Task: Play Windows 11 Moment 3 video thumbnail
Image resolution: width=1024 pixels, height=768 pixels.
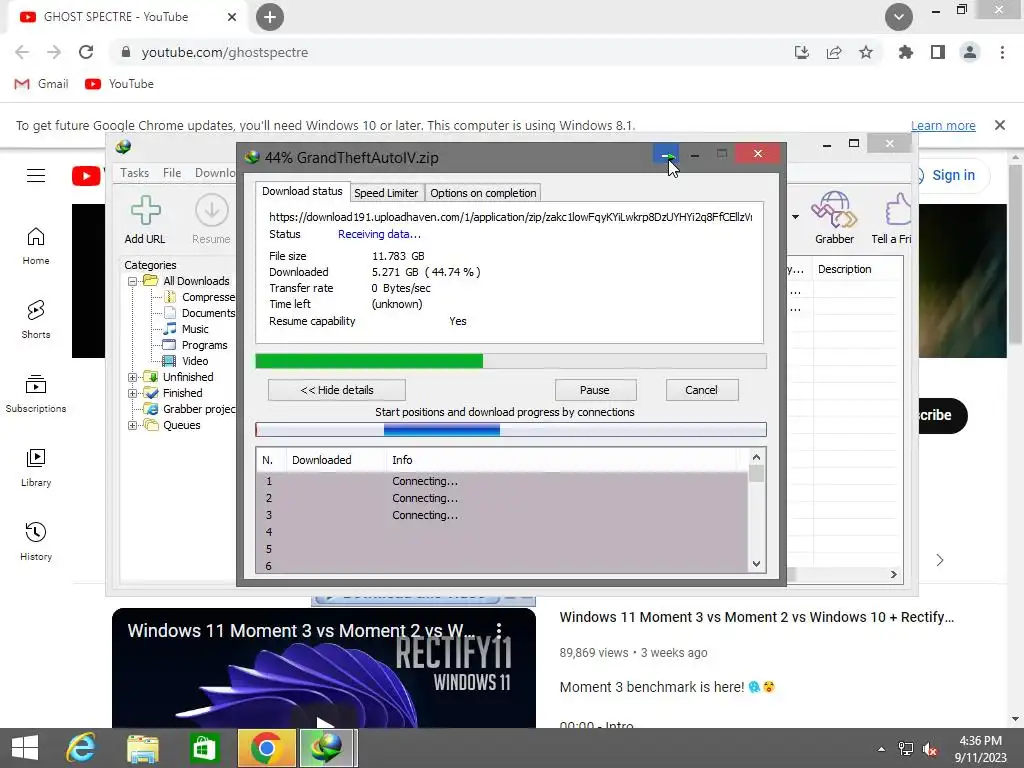Action: point(324,667)
